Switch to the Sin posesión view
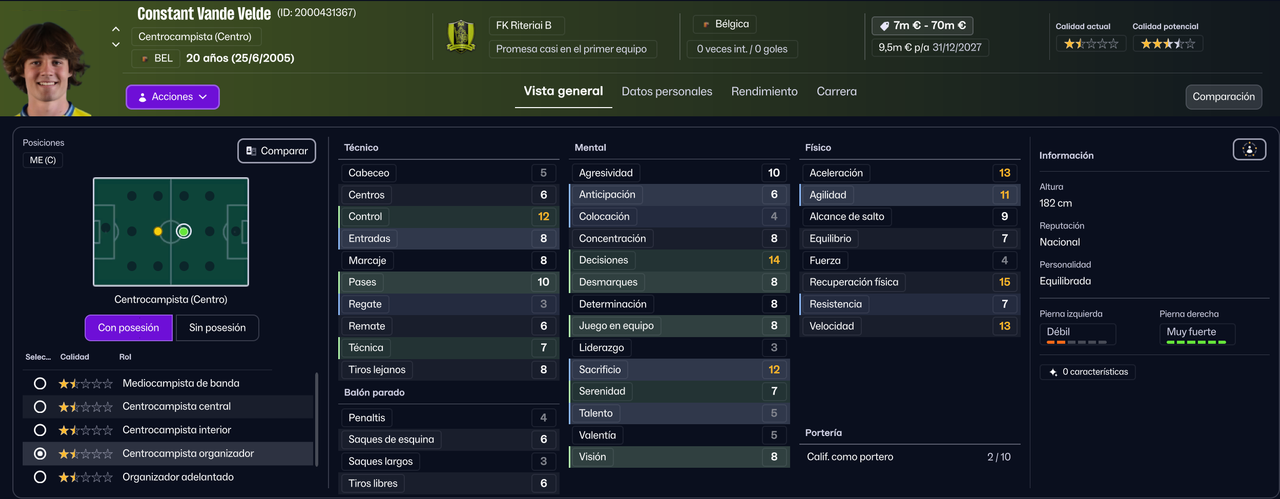 217,328
